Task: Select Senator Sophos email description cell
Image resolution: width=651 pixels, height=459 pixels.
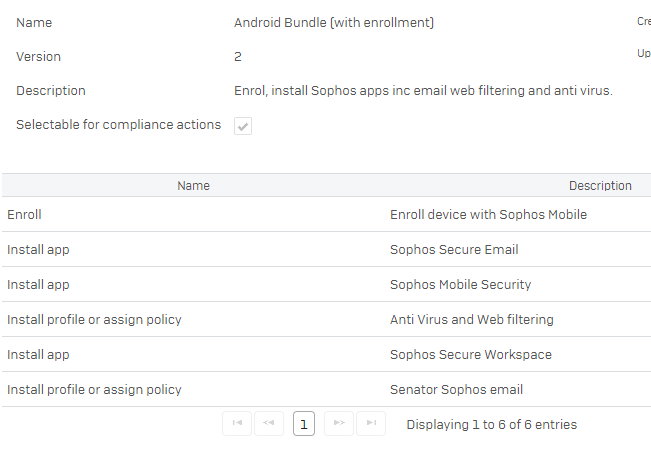Action: click(456, 389)
